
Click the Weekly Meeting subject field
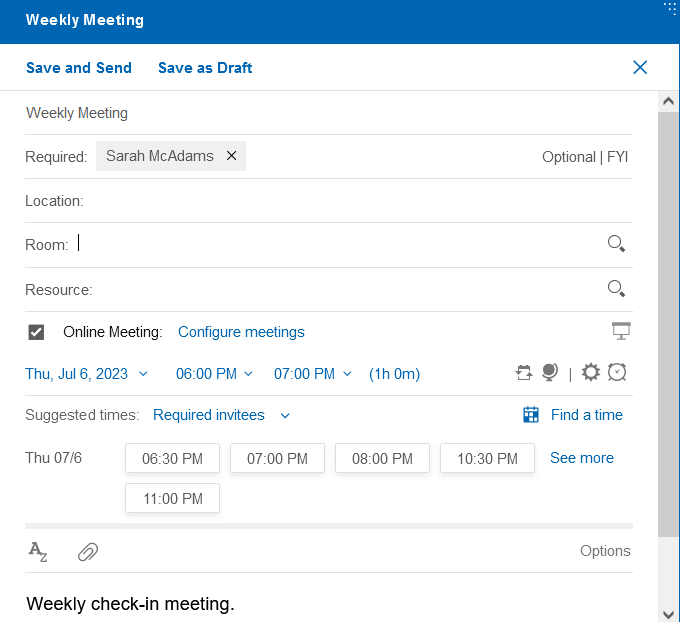click(329, 113)
